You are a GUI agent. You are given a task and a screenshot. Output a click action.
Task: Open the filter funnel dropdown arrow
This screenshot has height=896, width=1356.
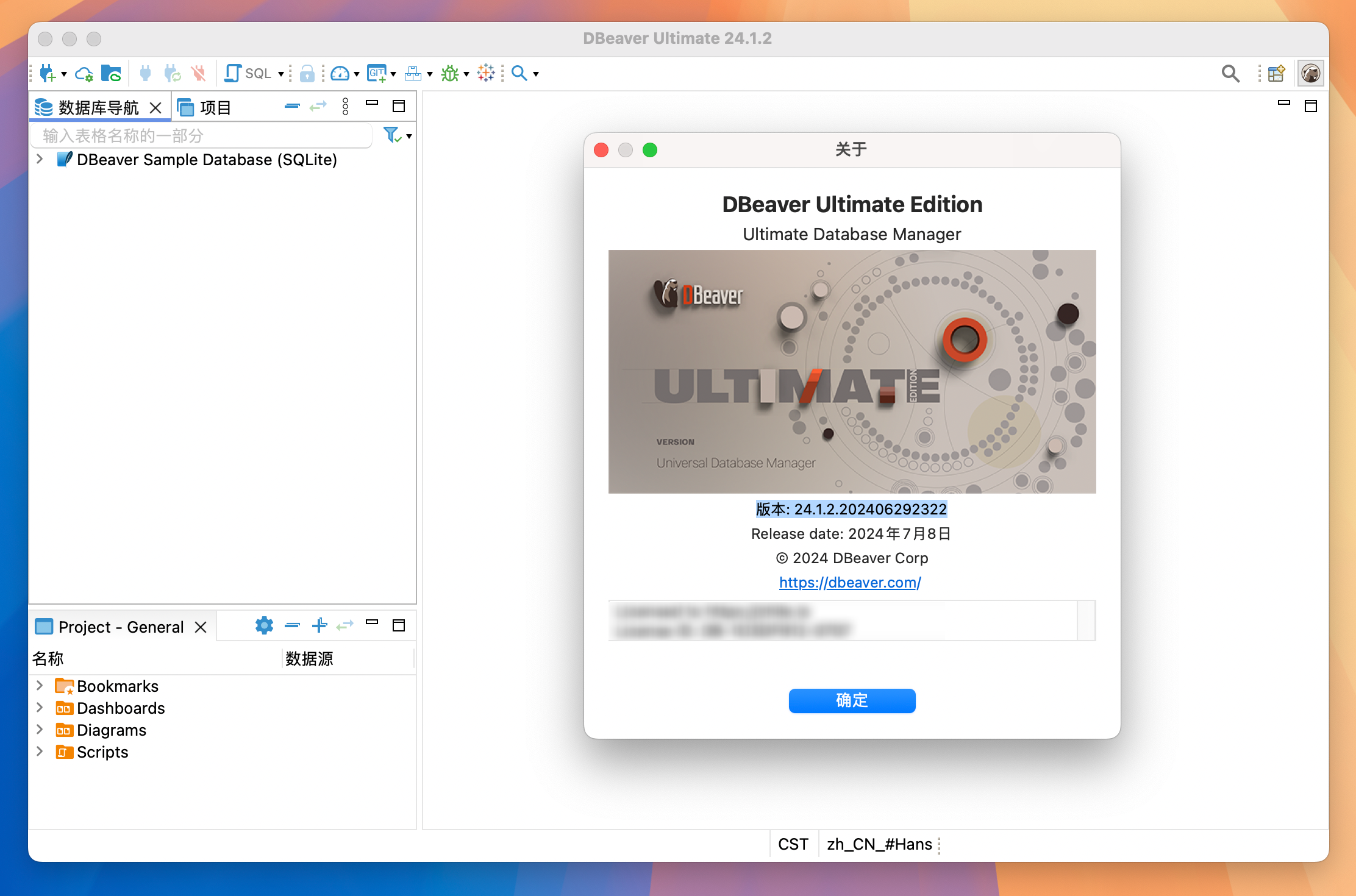tap(409, 137)
